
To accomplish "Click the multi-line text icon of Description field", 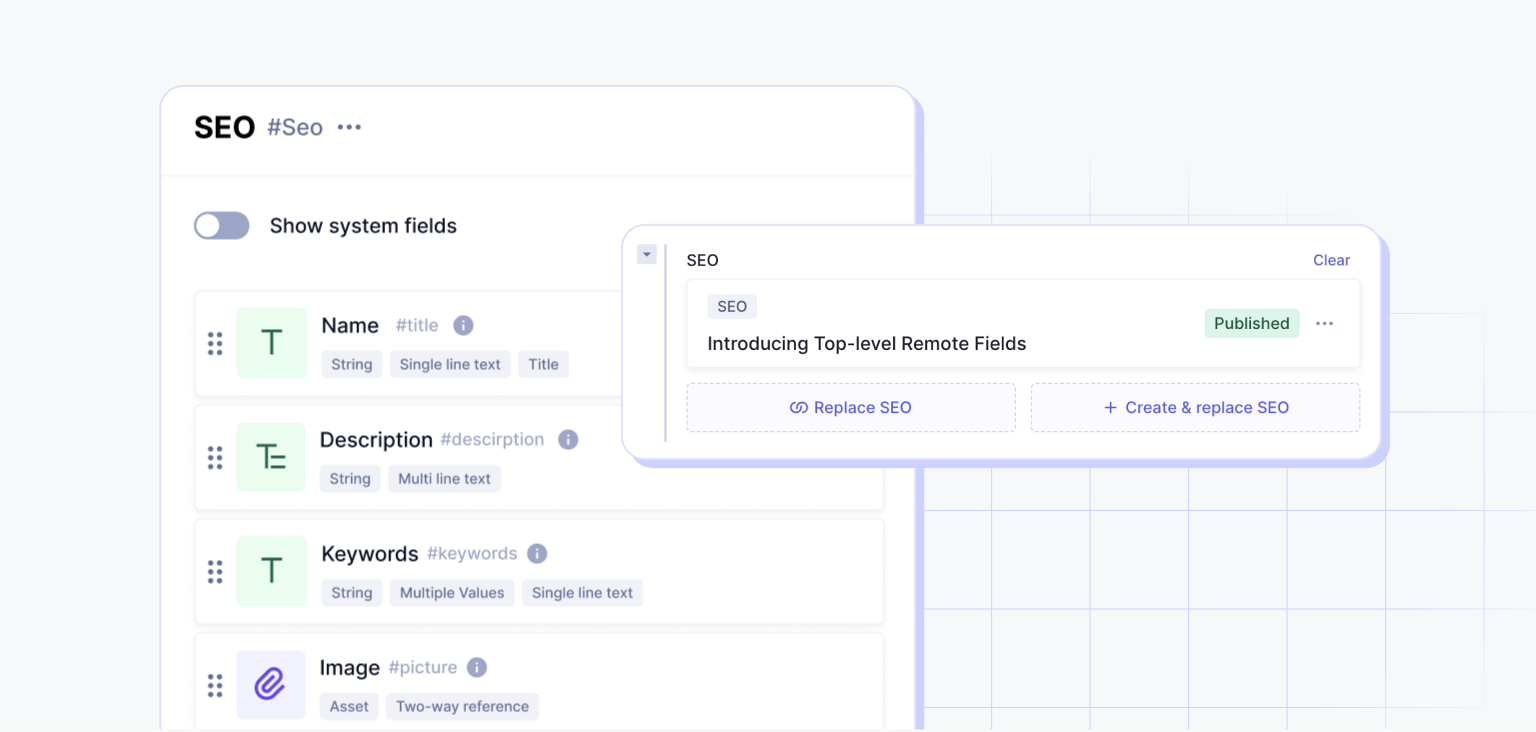I will (x=271, y=457).
